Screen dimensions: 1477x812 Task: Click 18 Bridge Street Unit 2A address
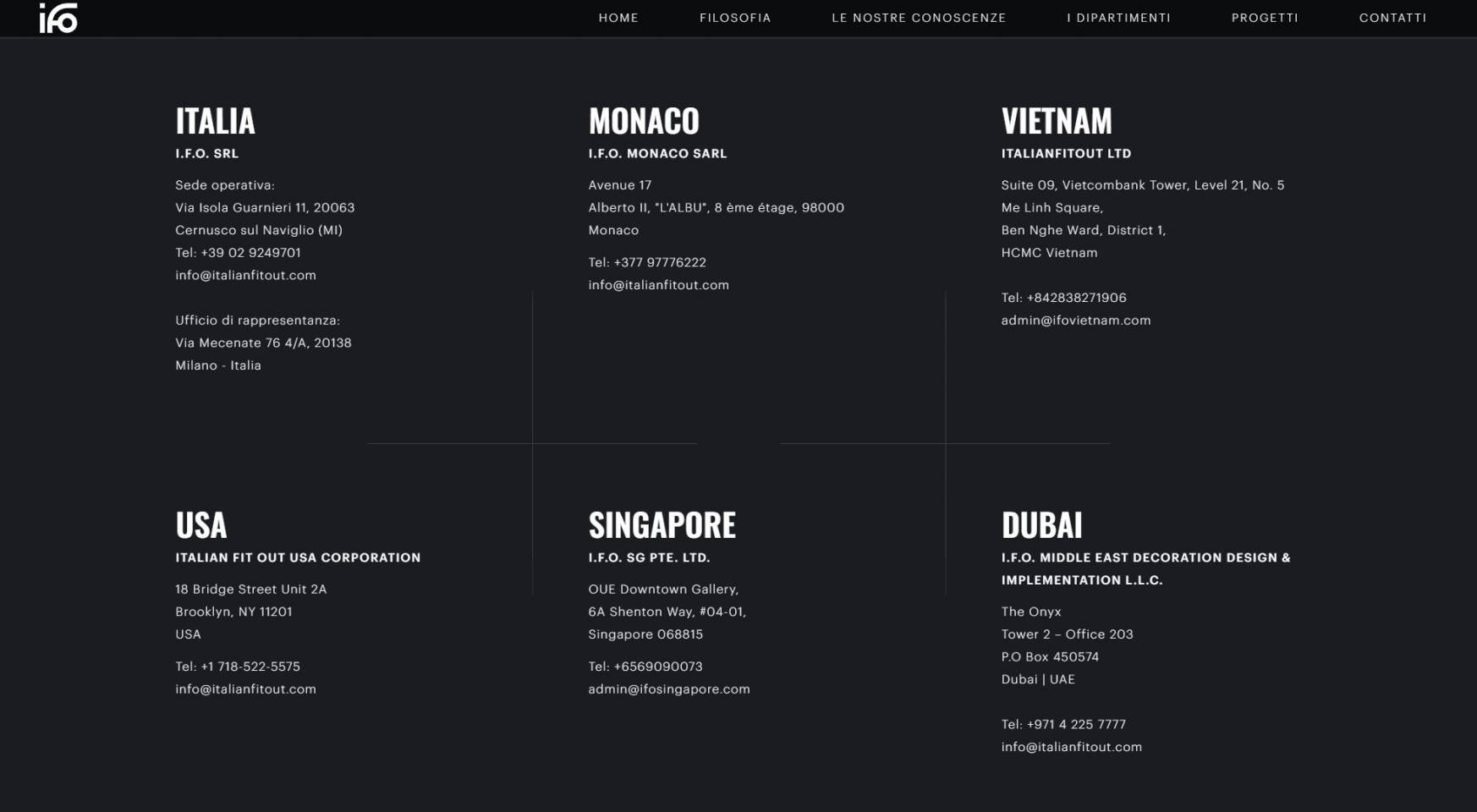click(x=250, y=589)
